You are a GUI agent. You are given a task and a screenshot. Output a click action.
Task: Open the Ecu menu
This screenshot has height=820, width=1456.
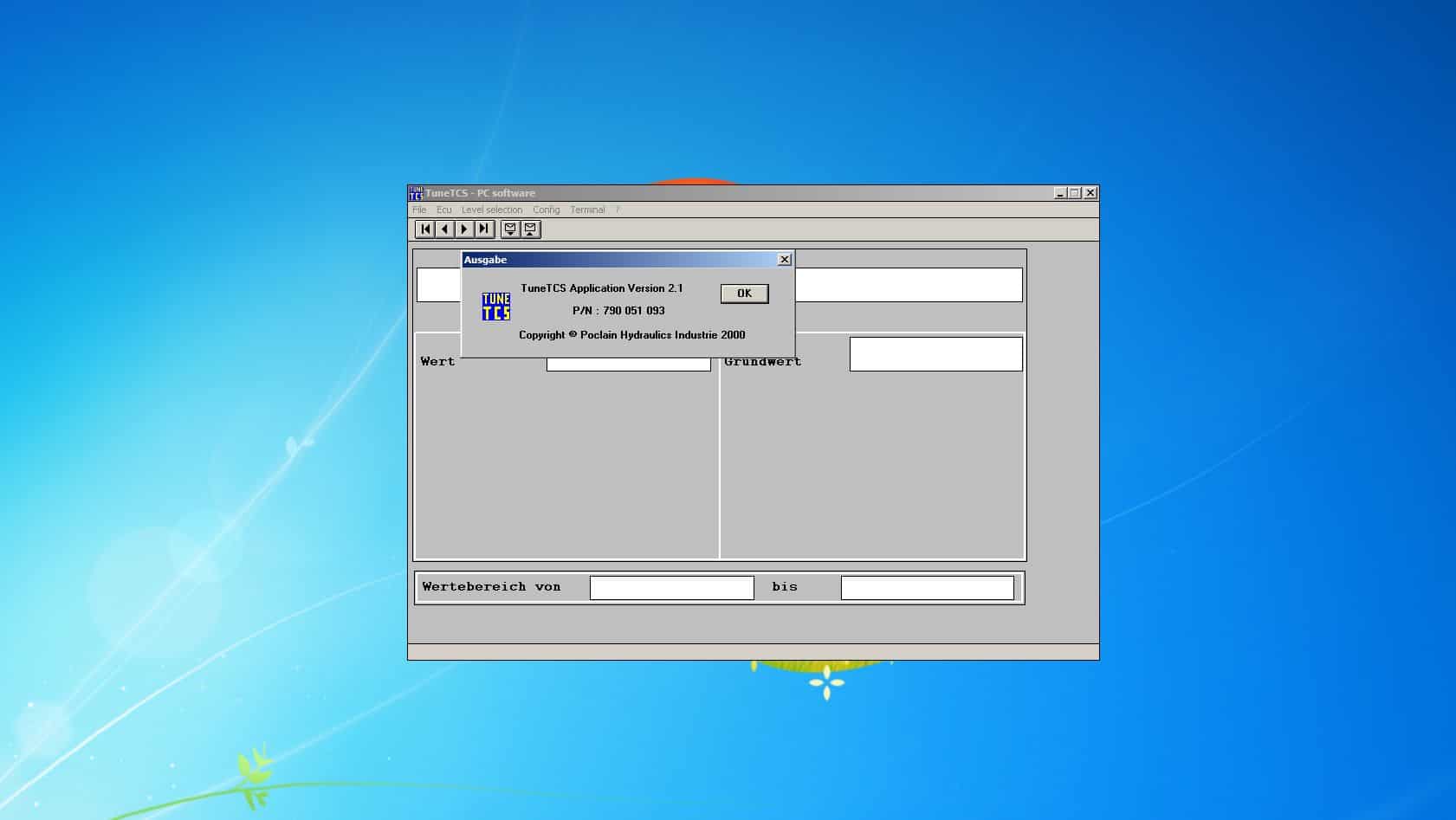444,210
